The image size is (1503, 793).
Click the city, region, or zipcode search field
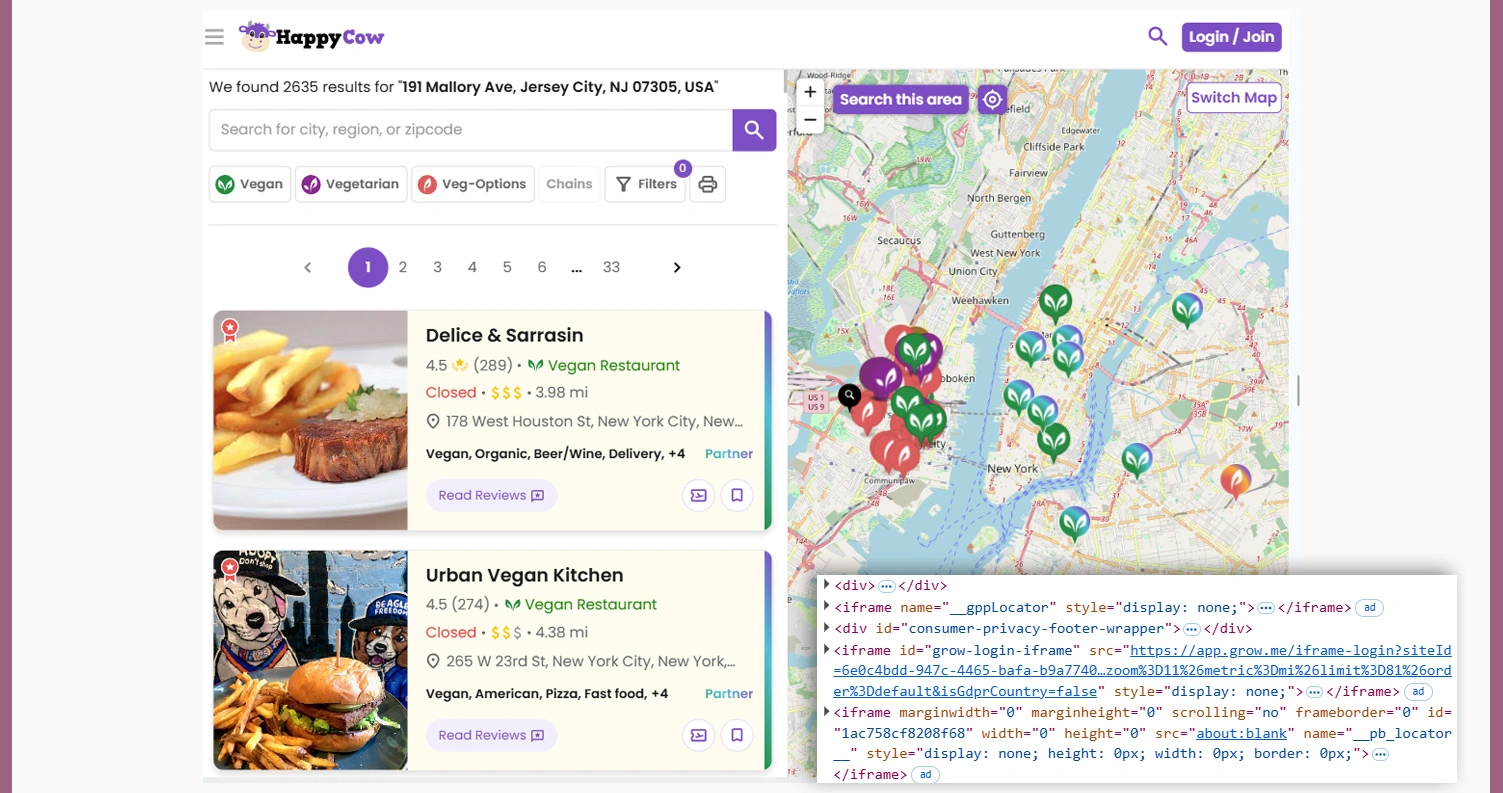tap(470, 130)
